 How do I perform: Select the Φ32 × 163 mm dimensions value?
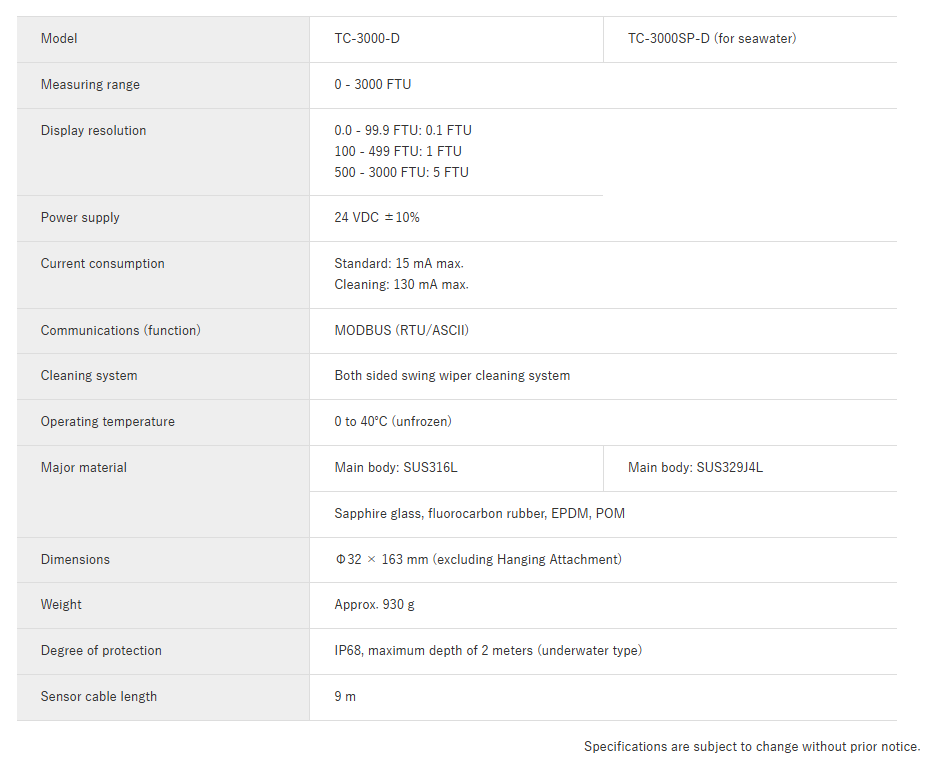coord(478,560)
